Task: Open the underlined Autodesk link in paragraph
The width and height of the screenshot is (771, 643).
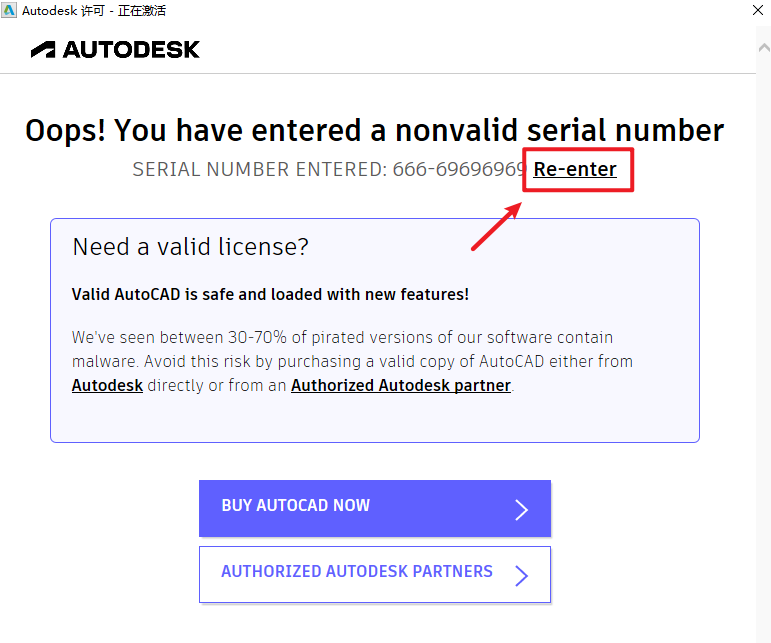Action: (107, 385)
